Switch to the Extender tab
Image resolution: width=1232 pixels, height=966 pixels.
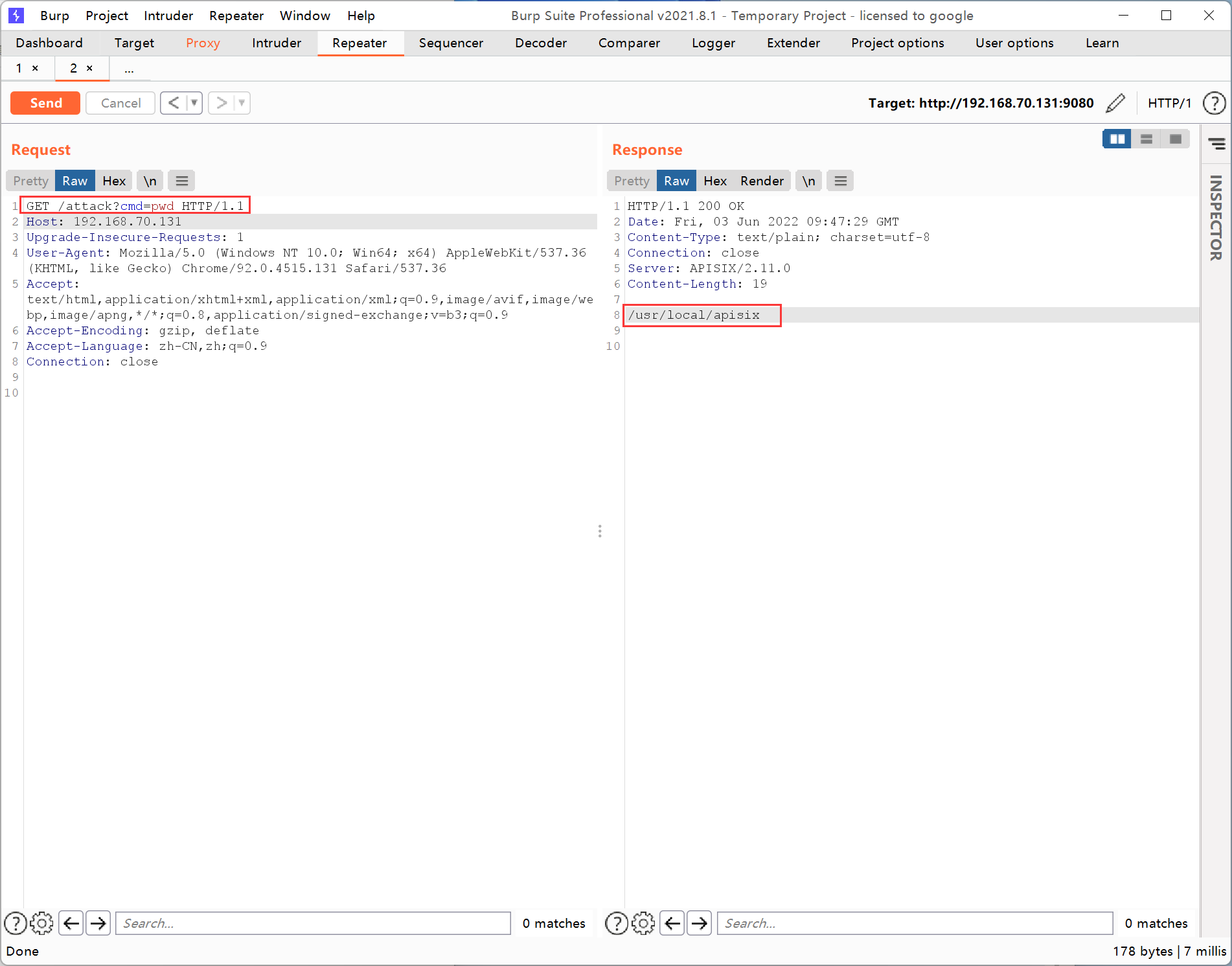click(793, 43)
